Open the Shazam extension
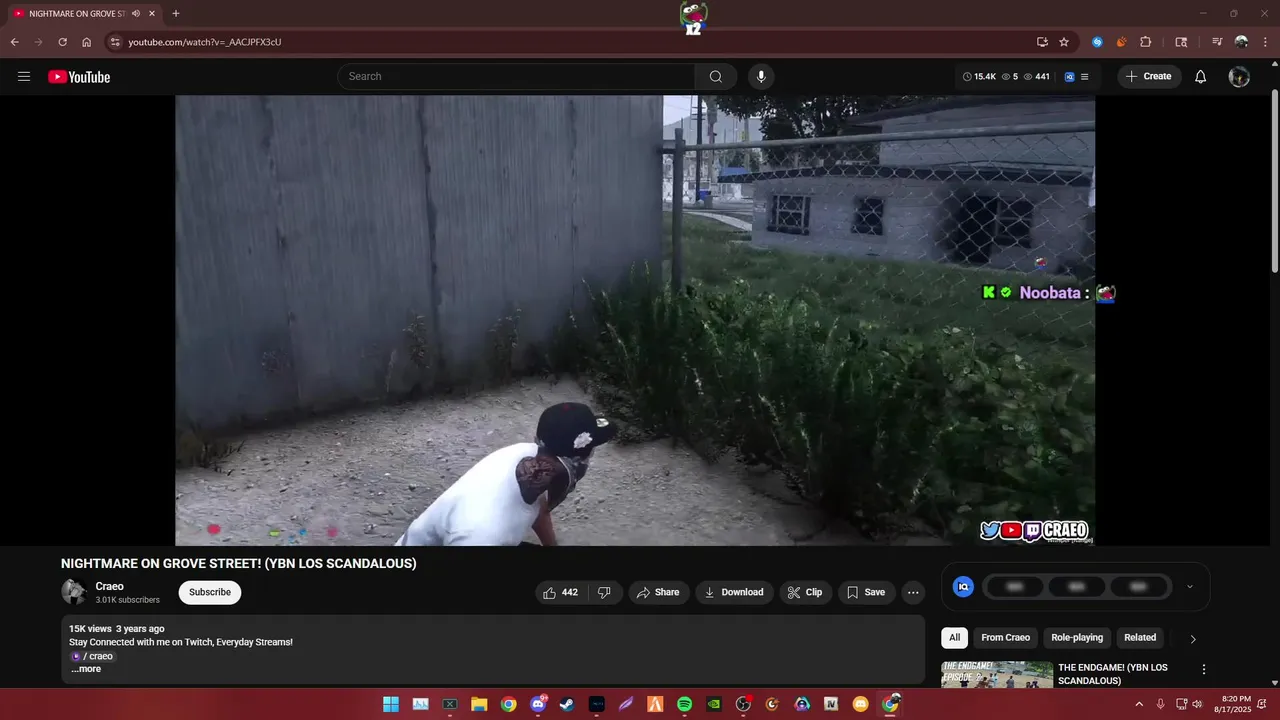The image size is (1280, 720). [x=1097, y=42]
